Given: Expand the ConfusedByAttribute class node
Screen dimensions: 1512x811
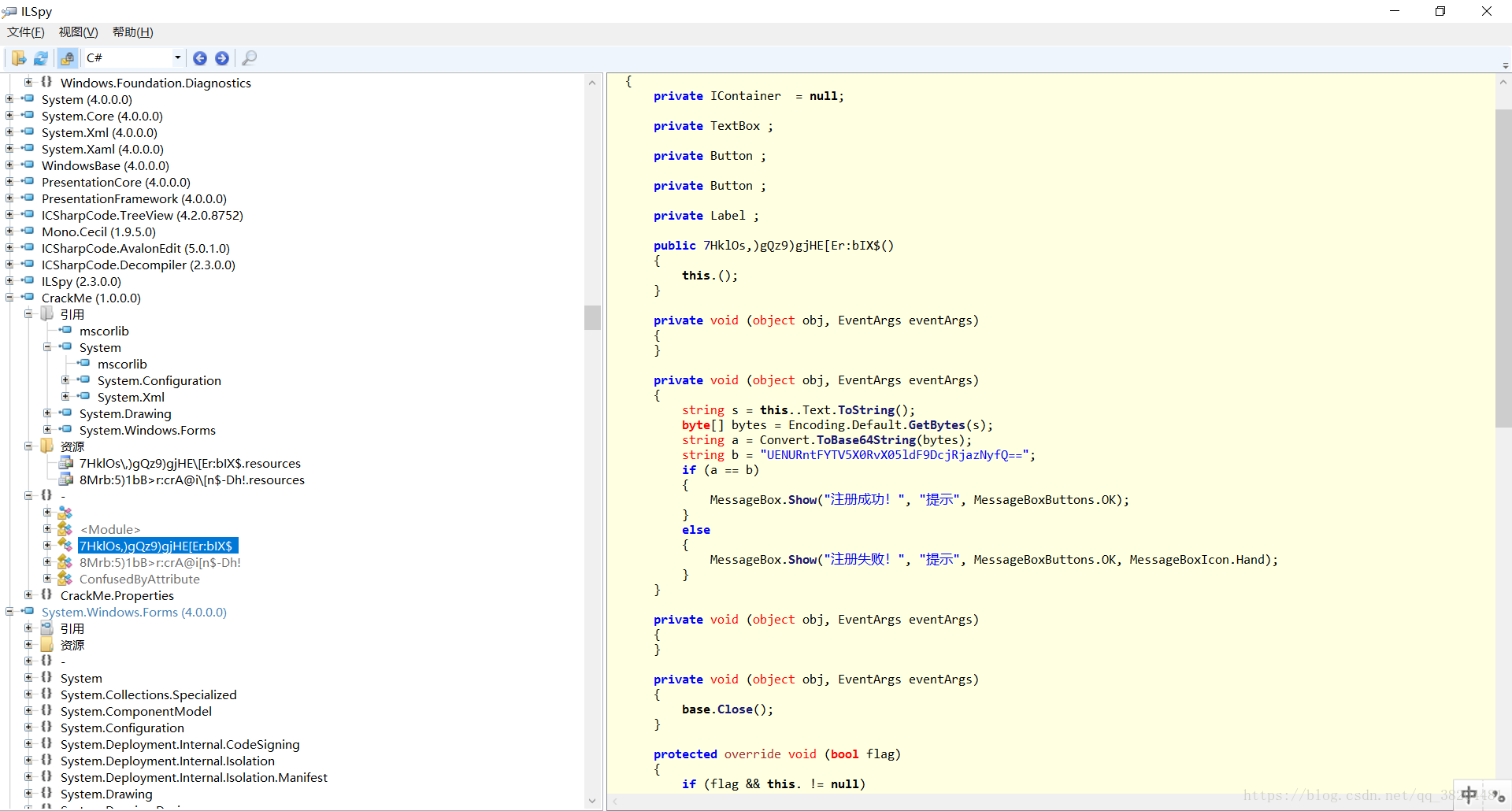Looking at the screenshot, I should pyautogui.click(x=47, y=579).
